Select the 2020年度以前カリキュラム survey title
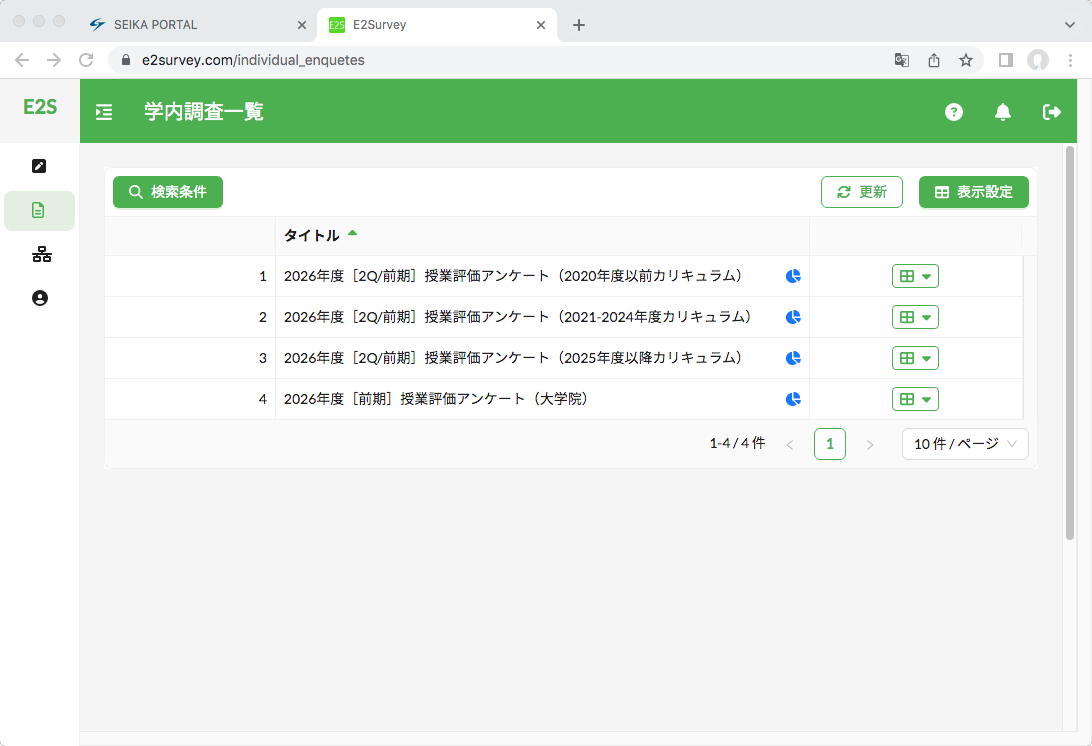 (513, 276)
